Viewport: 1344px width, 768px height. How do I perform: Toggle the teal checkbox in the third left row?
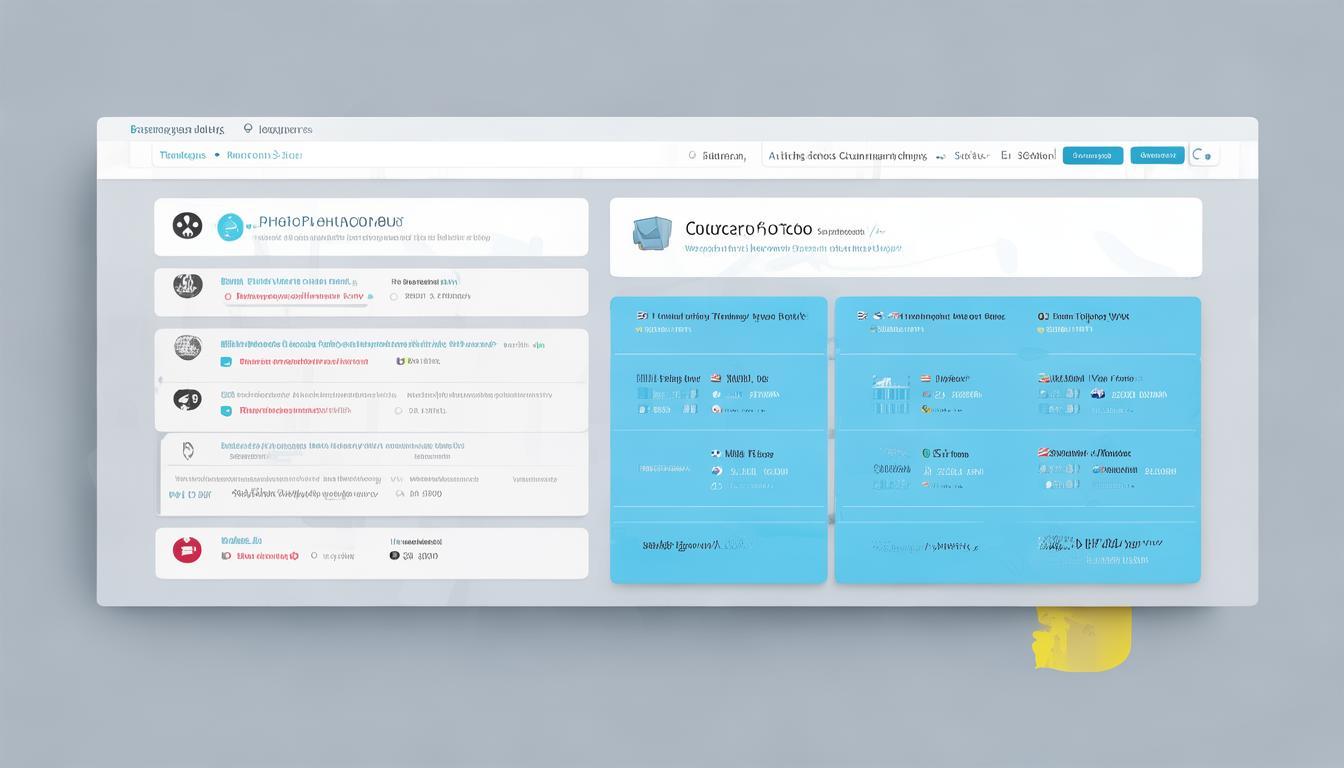pyautogui.click(x=226, y=362)
